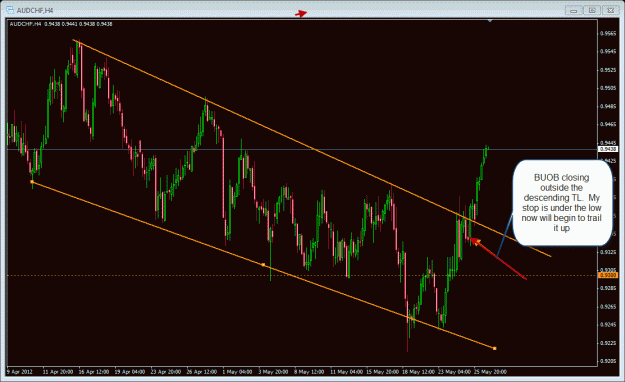
Task: Click the 3 May 20:00 time axis label
Action: 273,372
